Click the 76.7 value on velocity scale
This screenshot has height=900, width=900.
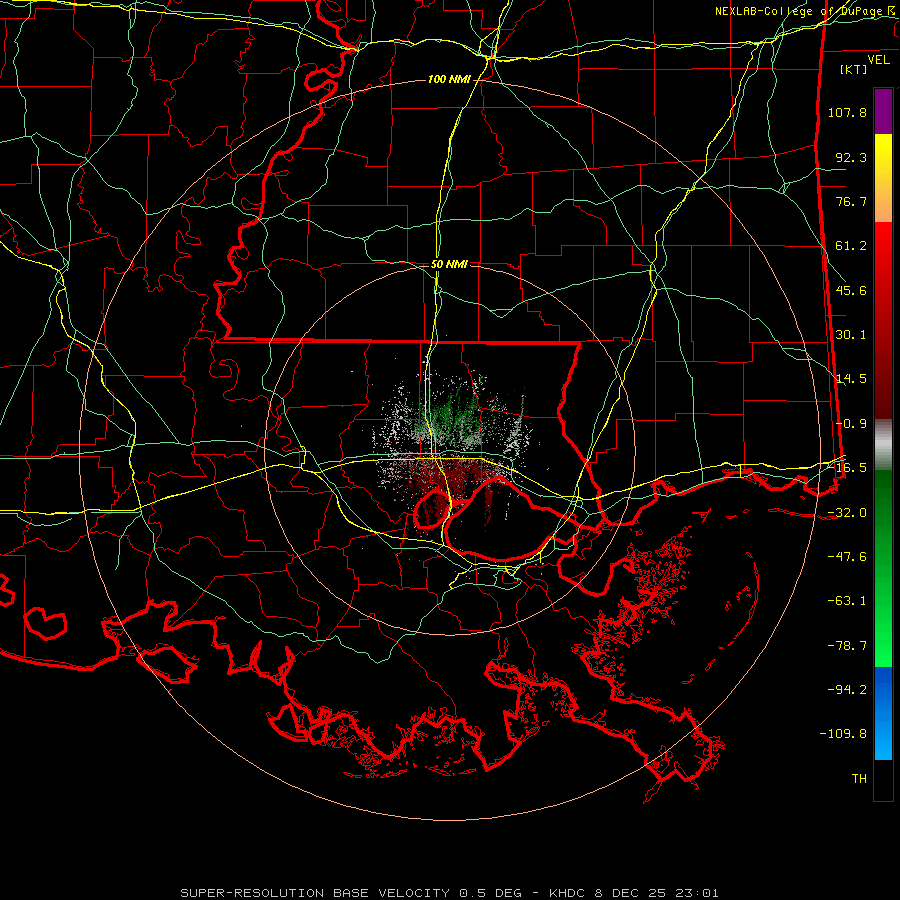click(851, 201)
